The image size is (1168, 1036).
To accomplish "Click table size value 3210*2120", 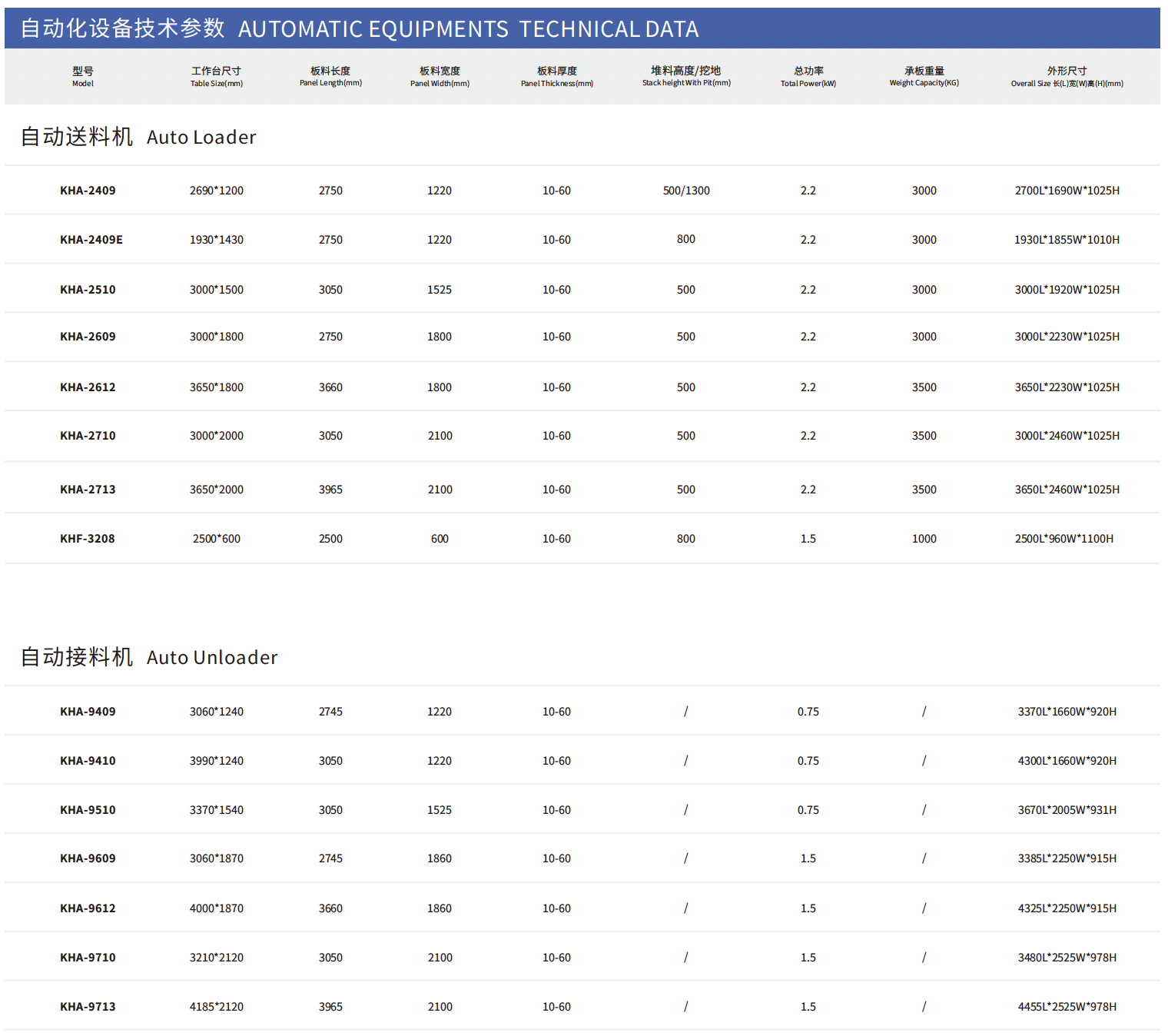I will click(x=217, y=958).
